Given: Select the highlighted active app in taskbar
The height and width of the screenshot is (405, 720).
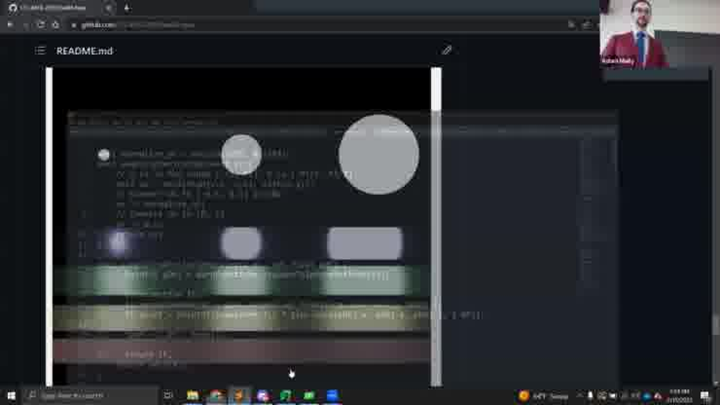Looking at the screenshot, I should tap(239, 396).
